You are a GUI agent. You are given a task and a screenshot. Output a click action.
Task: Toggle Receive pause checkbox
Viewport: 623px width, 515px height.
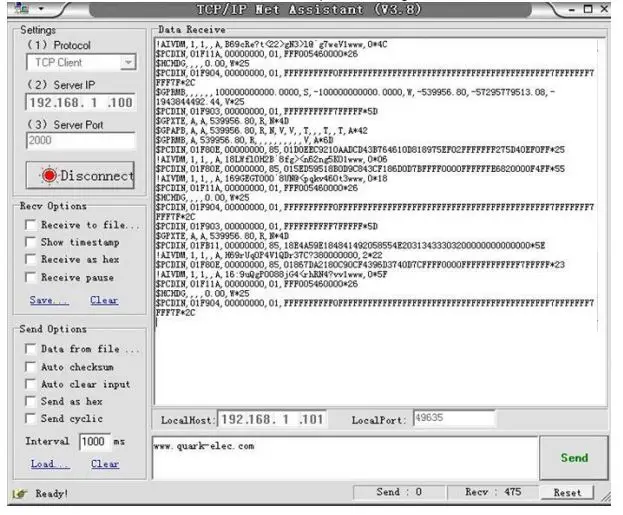(31, 277)
